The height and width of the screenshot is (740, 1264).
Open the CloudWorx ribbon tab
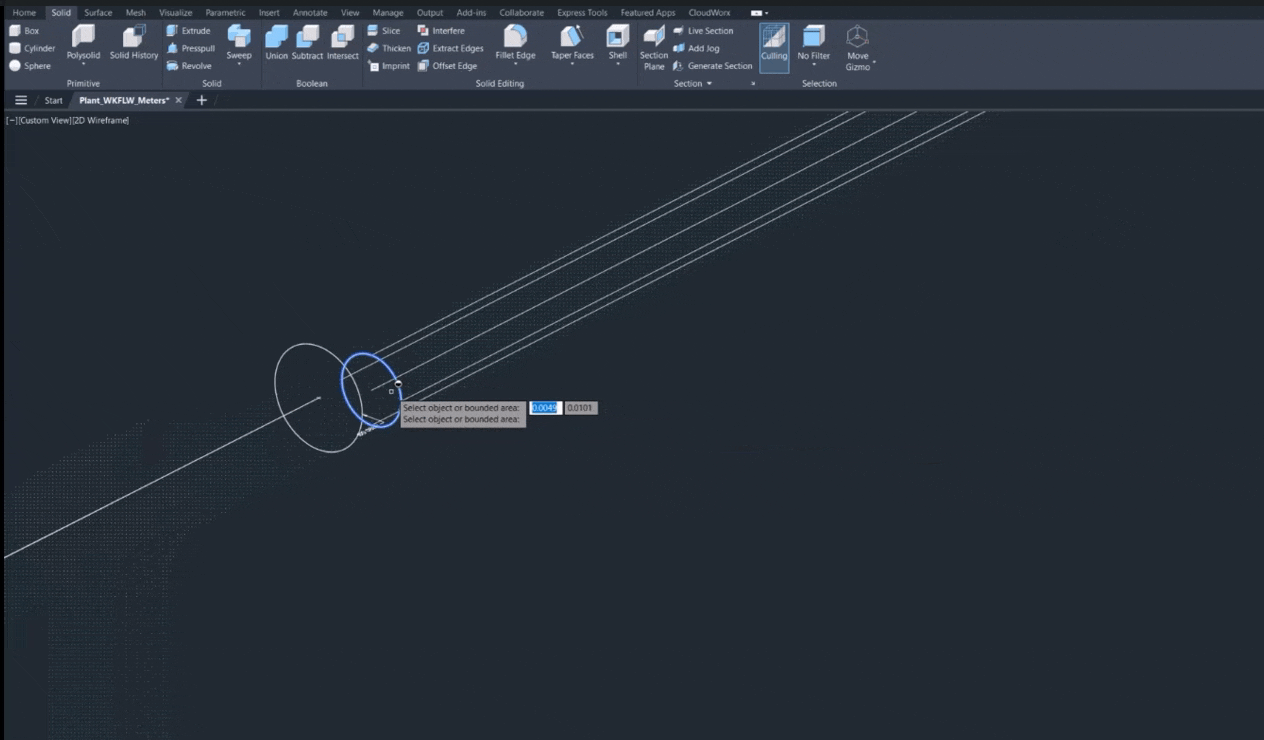click(x=709, y=13)
